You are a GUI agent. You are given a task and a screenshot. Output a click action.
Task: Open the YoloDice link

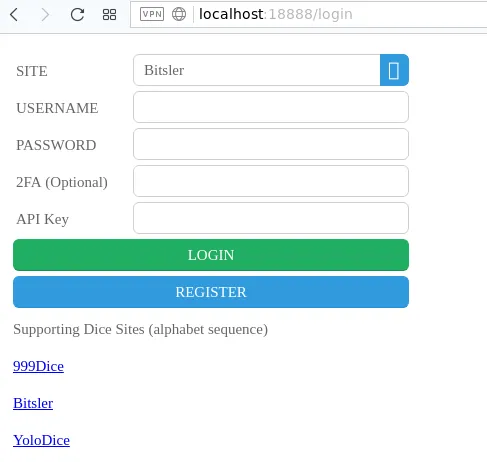[41, 440]
